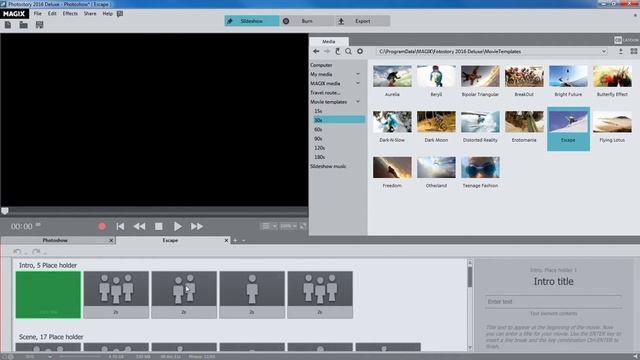Screen dimensions: 640x360
Task: Open the slideshow tabs dropdown arrow
Action: pyautogui.click(x=244, y=240)
